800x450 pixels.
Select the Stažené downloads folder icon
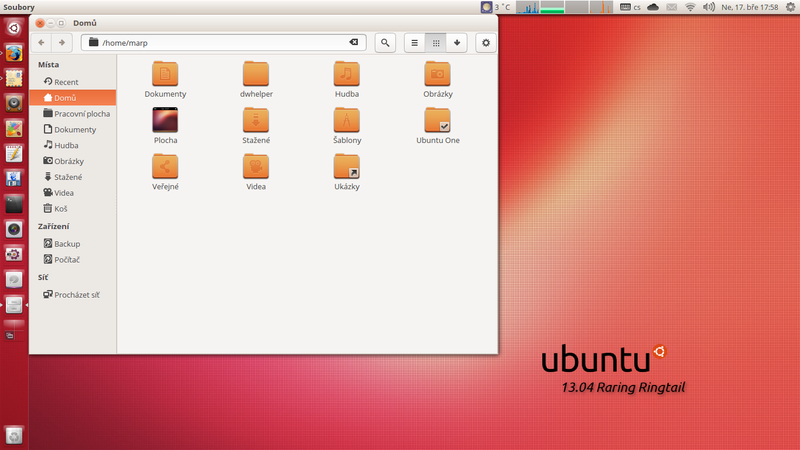pos(256,120)
